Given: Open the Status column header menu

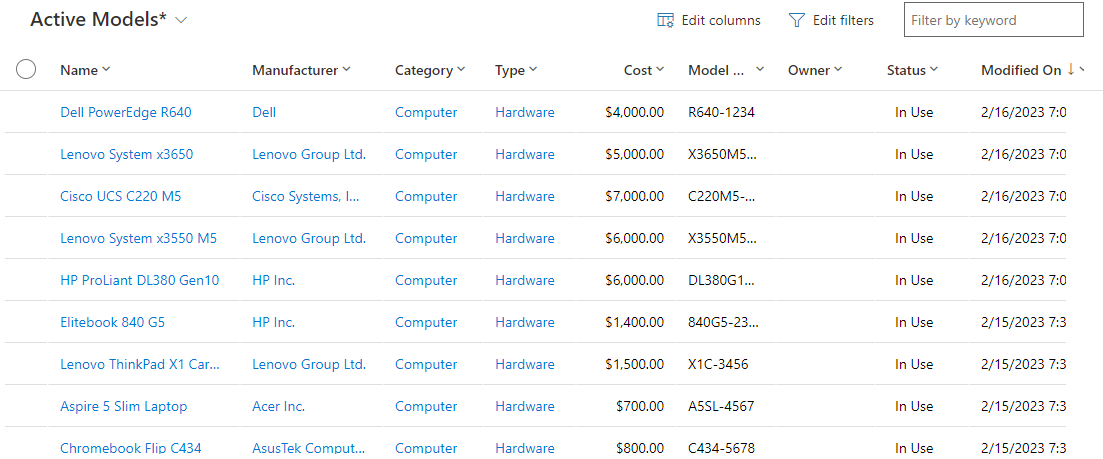Looking at the screenshot, I should (933, 69).
